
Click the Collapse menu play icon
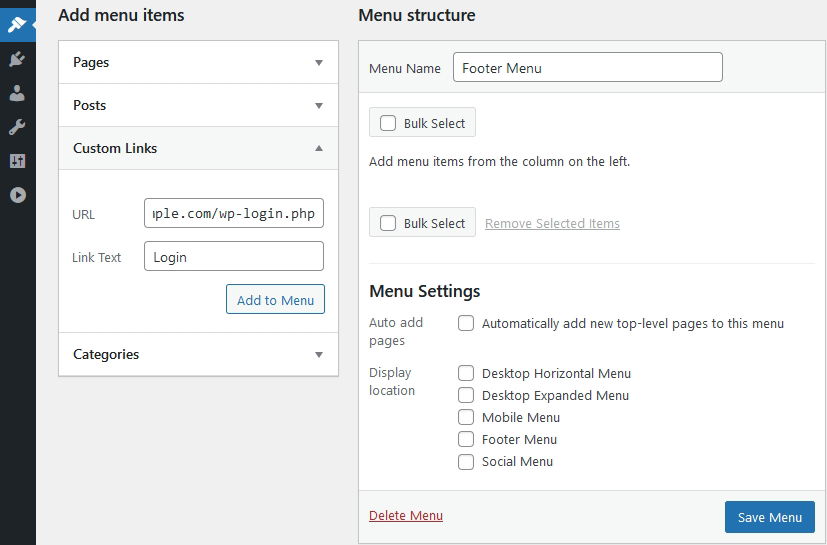17,195
